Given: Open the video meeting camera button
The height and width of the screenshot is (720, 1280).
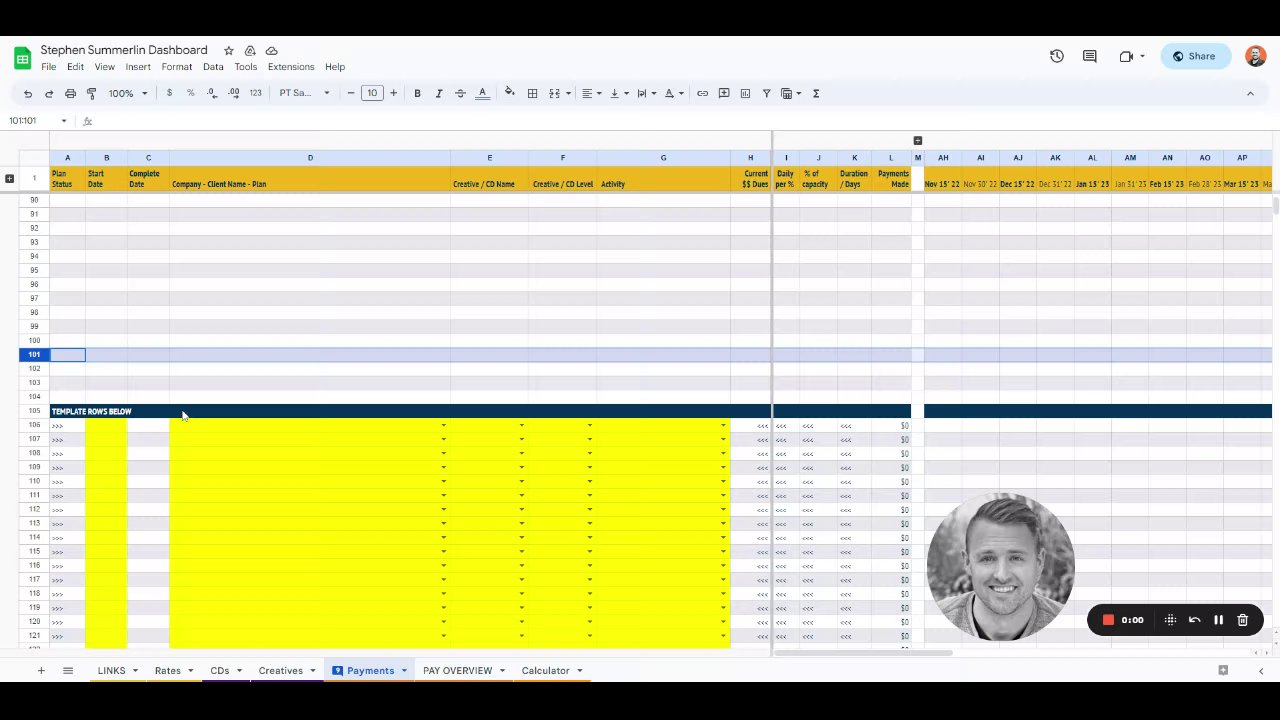Looking at the screenshot, I should click(x=1132, y=56).
